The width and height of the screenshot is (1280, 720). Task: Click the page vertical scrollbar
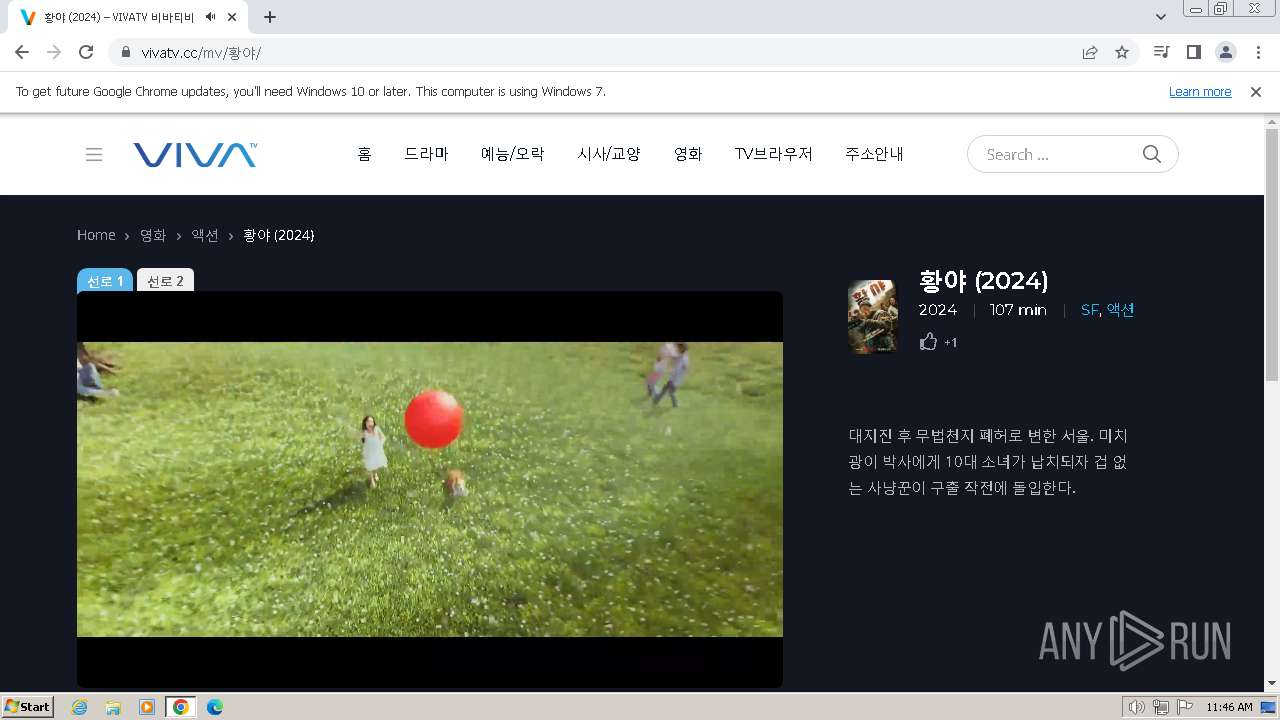coord(1272,254)
